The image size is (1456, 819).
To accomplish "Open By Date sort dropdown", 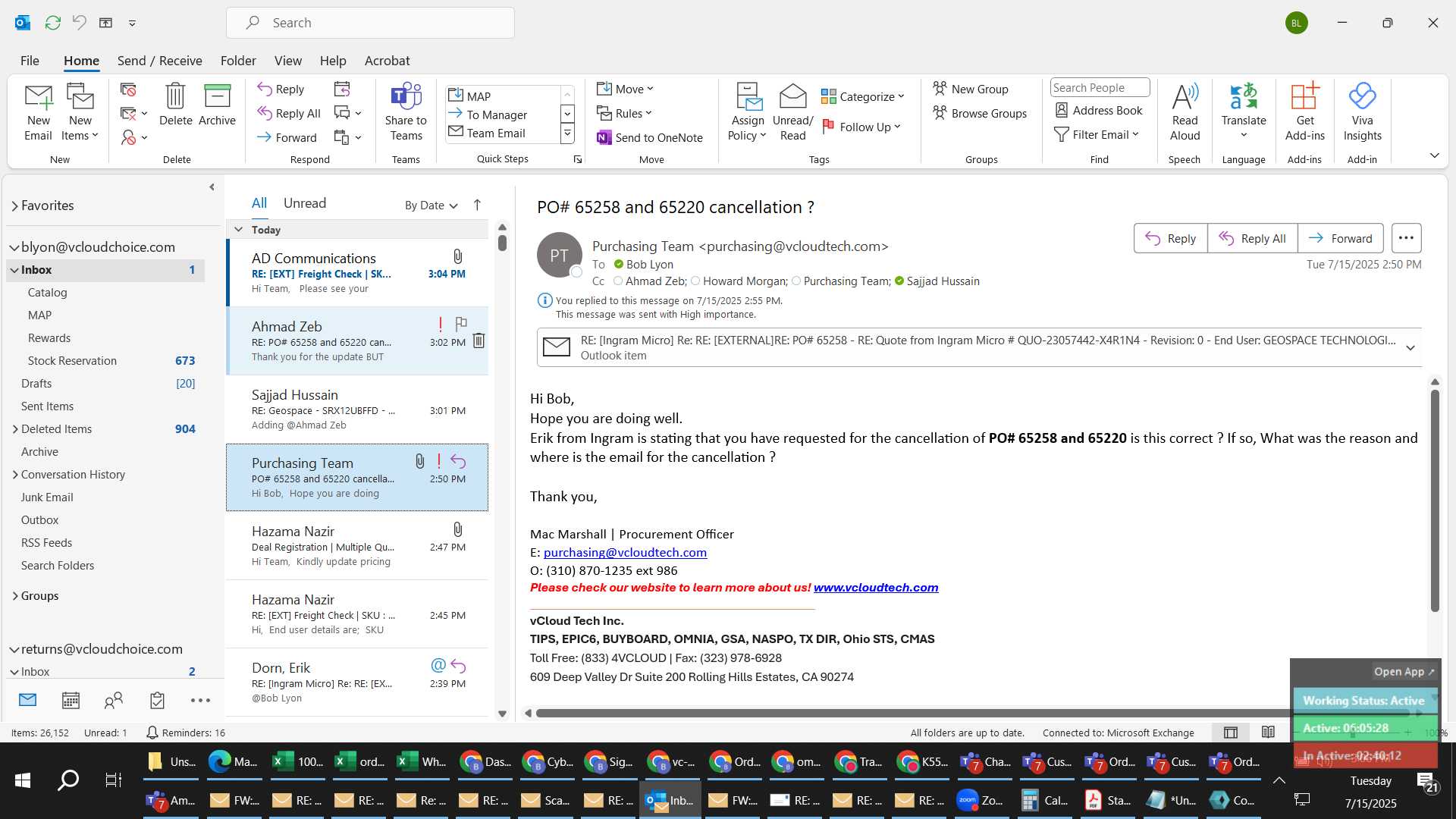I will [431, 205].
